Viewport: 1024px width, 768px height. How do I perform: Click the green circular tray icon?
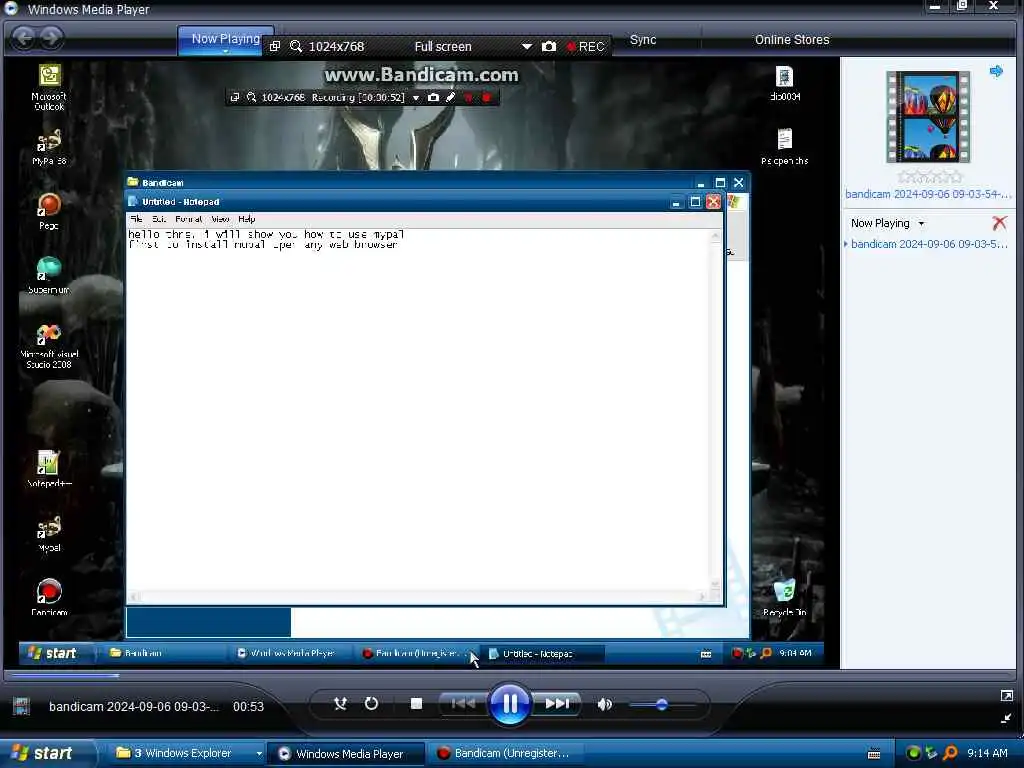[x=914, y=753]
